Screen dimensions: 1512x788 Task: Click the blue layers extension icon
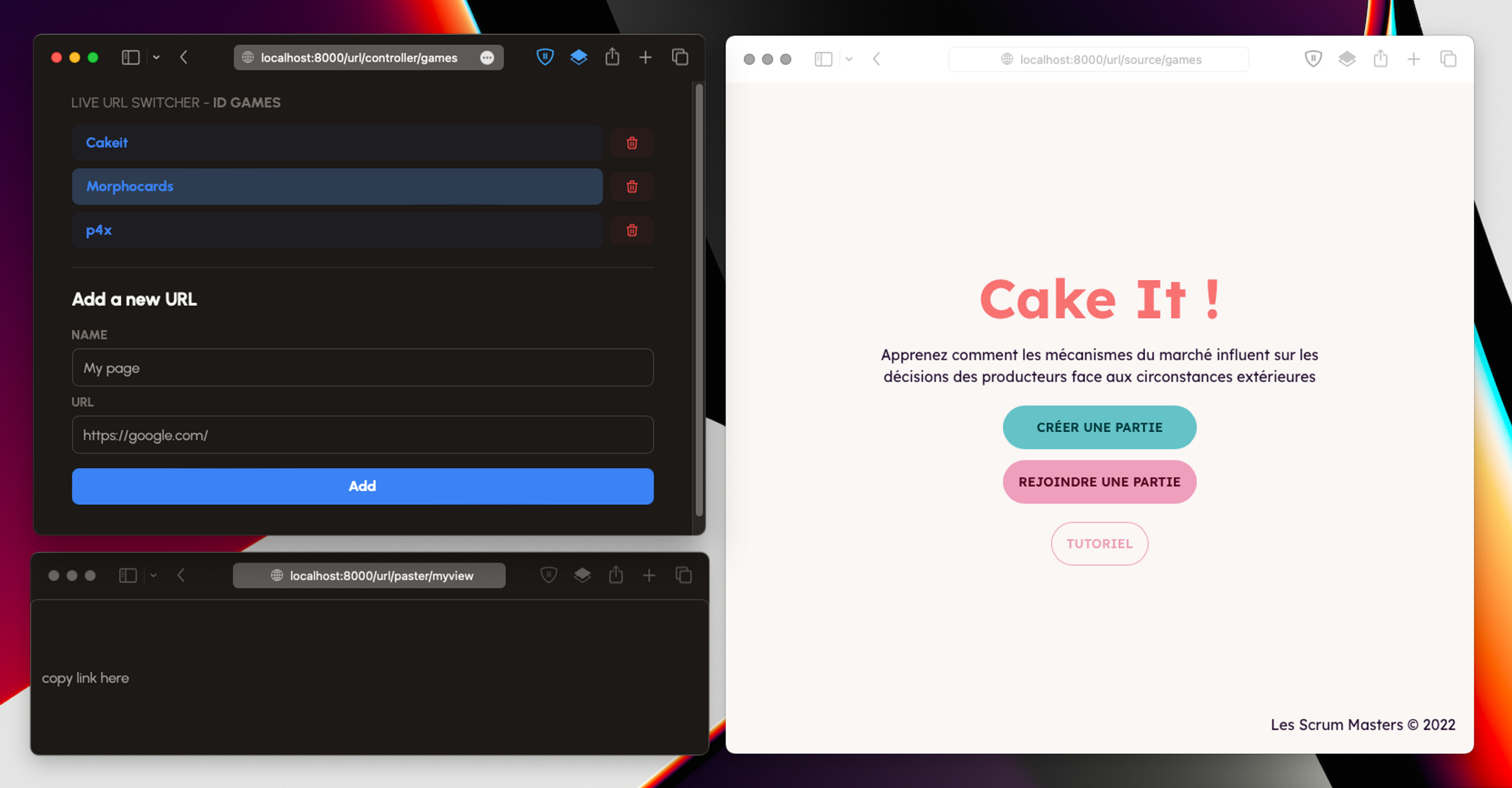(579, 57)
